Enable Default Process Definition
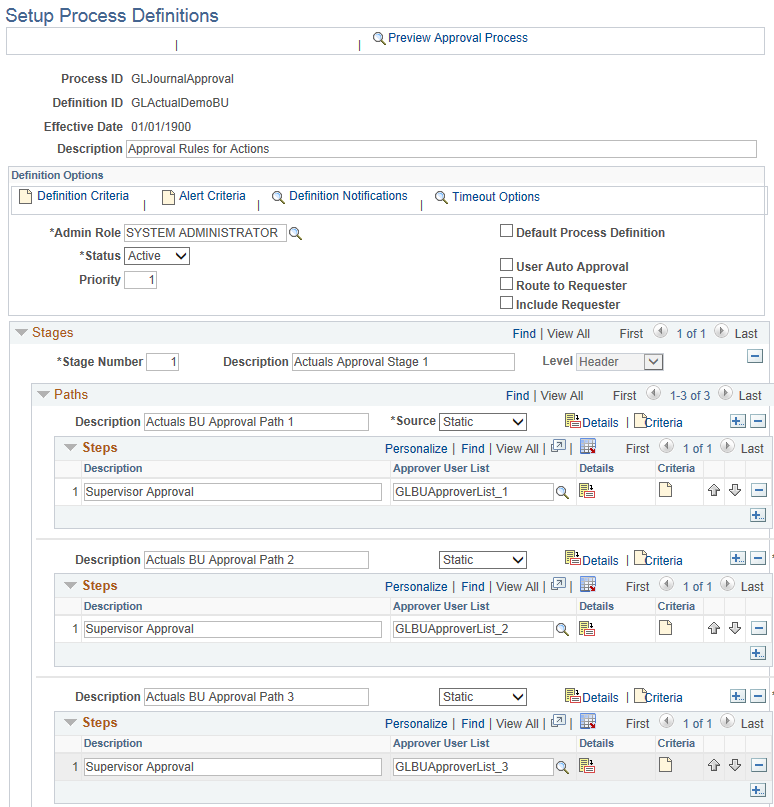 tap(507, 231)
